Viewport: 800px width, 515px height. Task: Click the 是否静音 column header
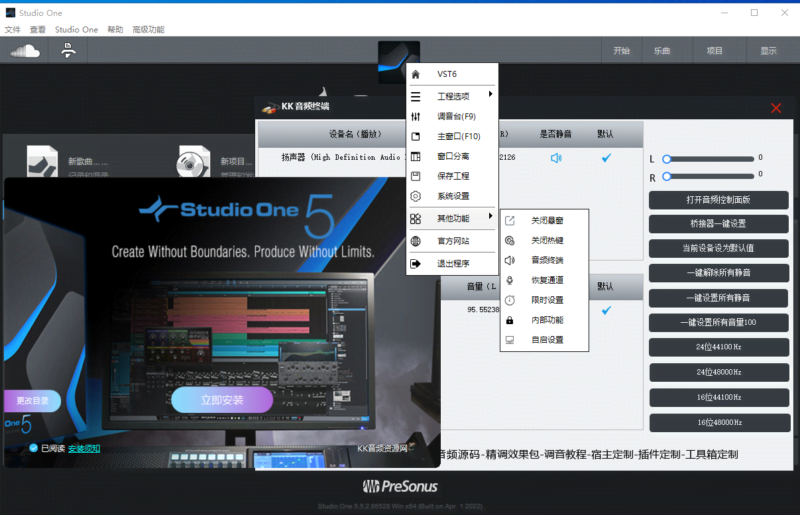556,134
